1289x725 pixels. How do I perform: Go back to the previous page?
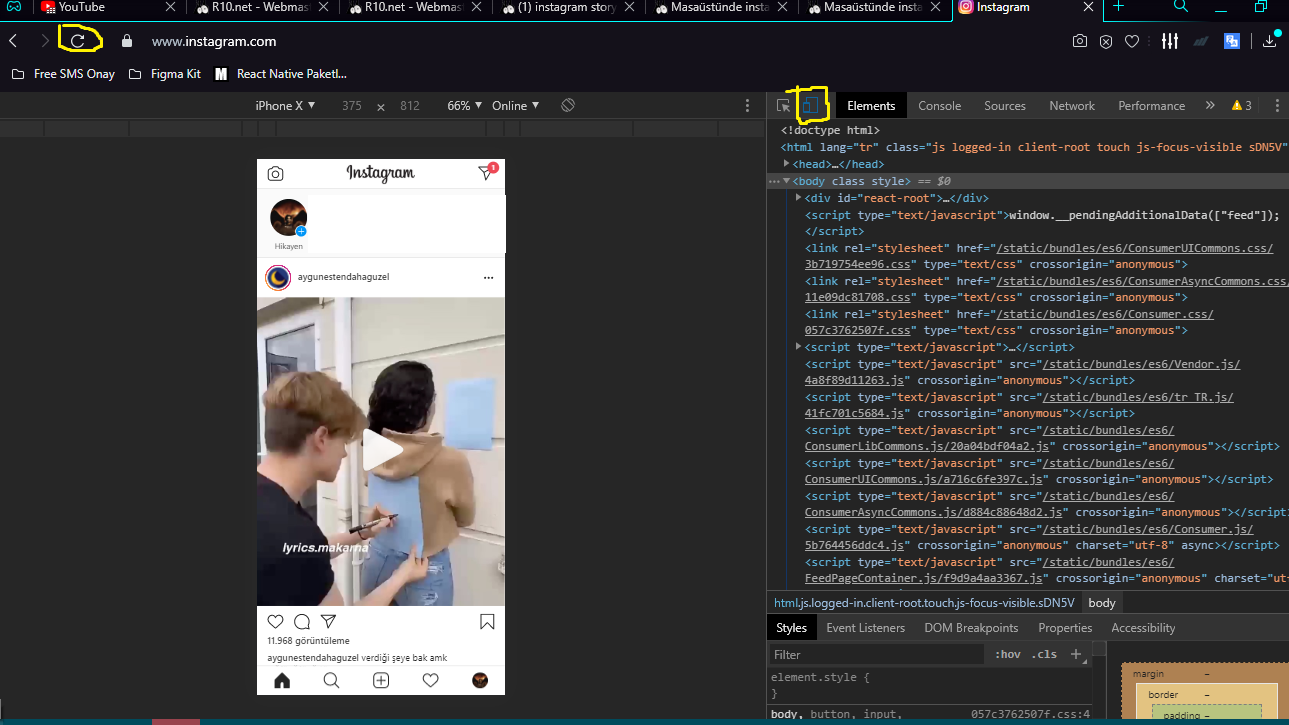(13, 41)
